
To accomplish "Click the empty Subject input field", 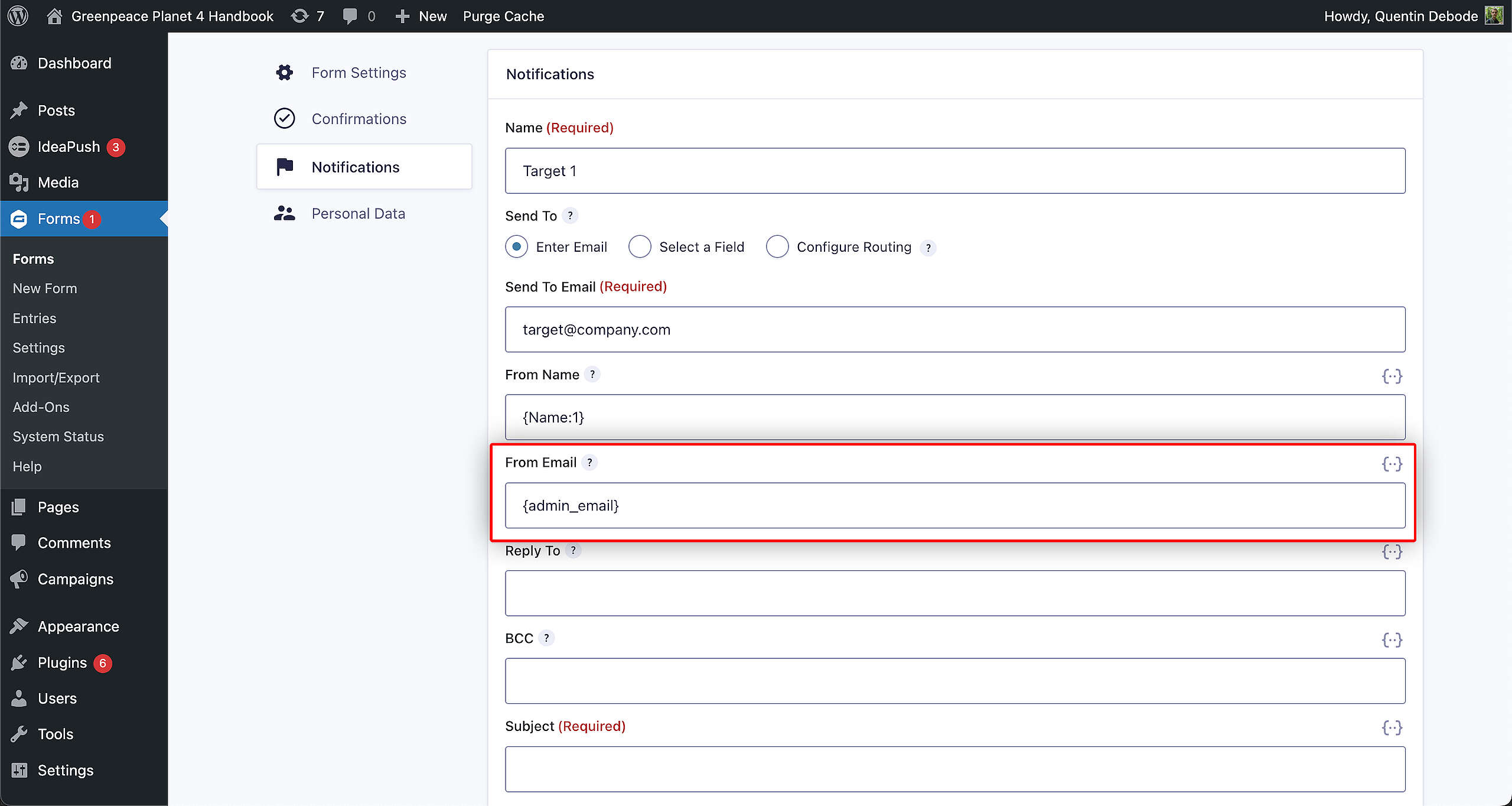I will (x=955, y=769).
